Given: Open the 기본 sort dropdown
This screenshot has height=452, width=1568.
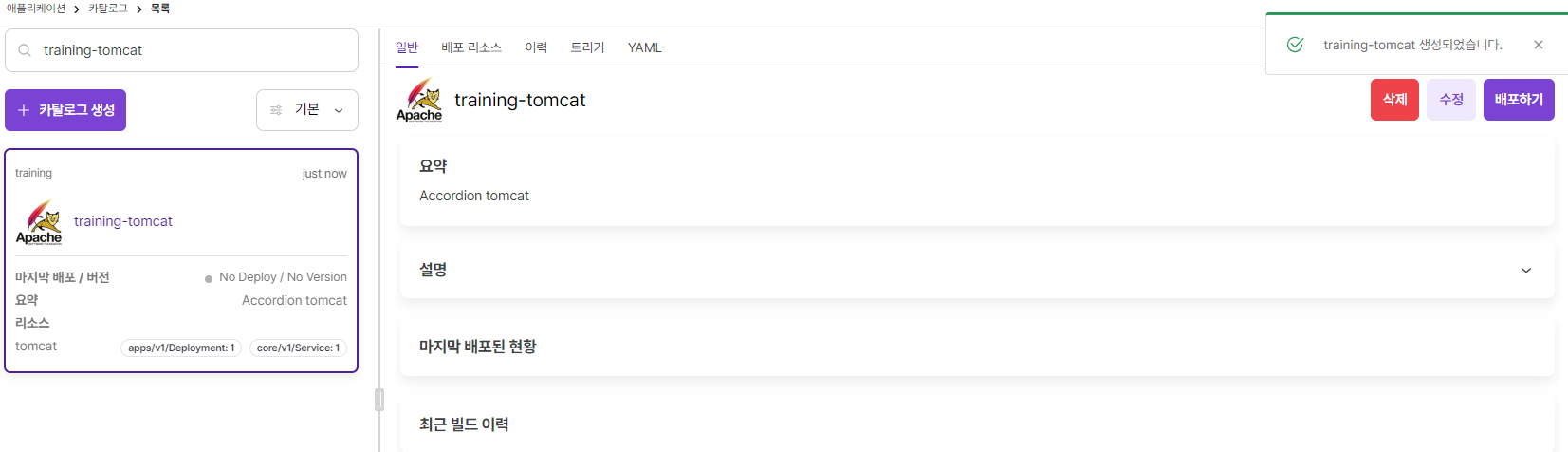Looking at the screenshot, I should point(307,110).
